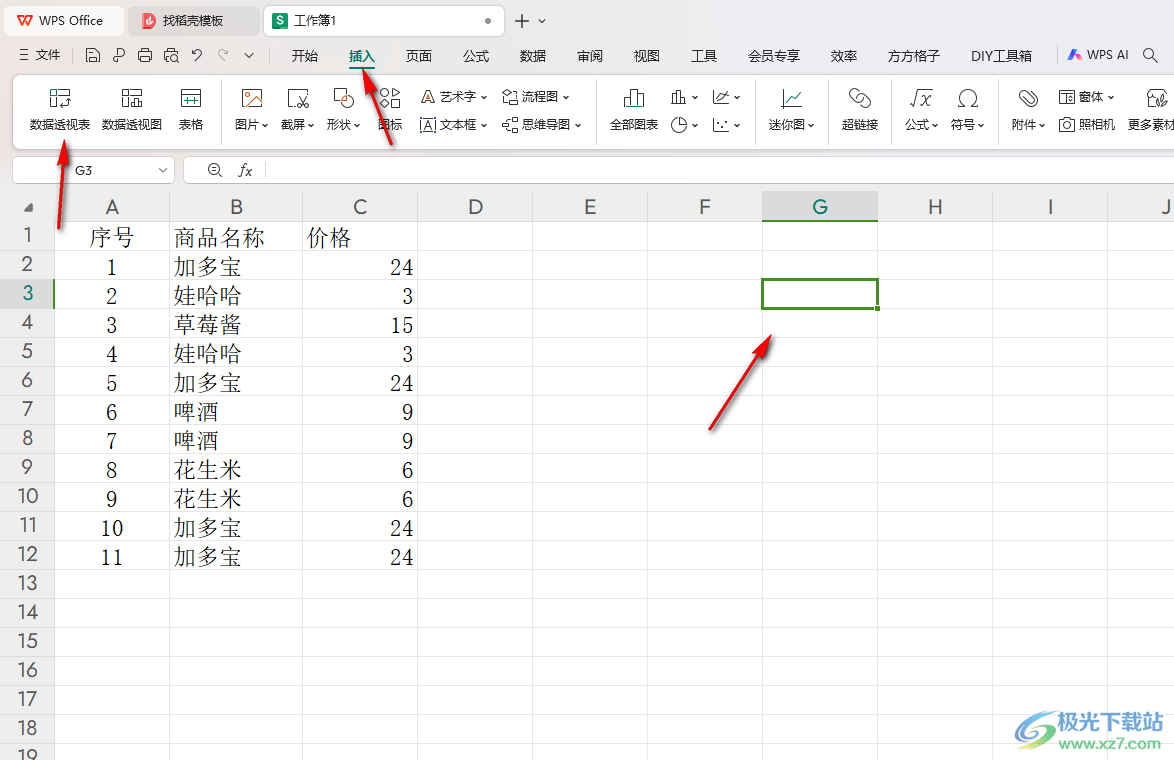This screenshot has width=1174, height=760.
Task: Select column G header
Action: (820, 207)
